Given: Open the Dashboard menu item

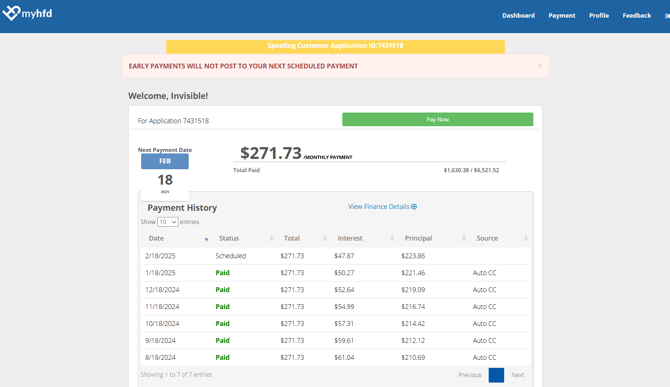Looking at the screenshot, I should pyautogui.click(x=518, y=15).
